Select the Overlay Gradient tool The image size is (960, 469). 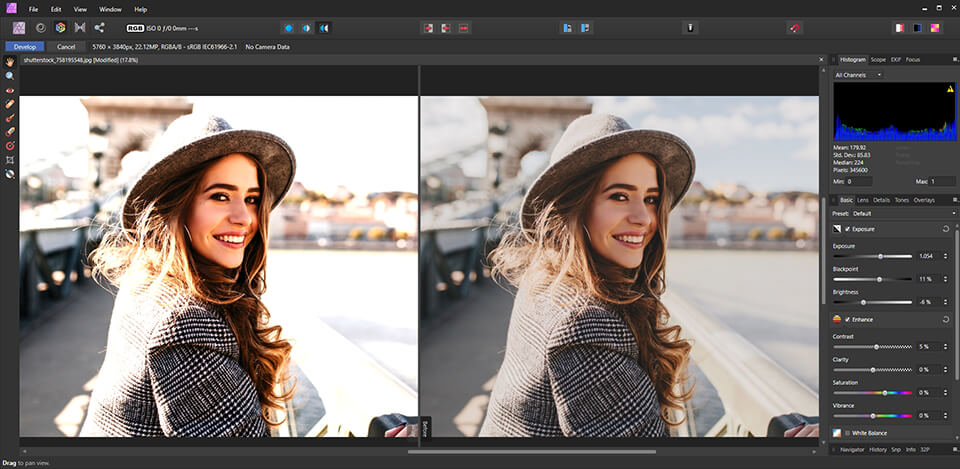(10, 146)
